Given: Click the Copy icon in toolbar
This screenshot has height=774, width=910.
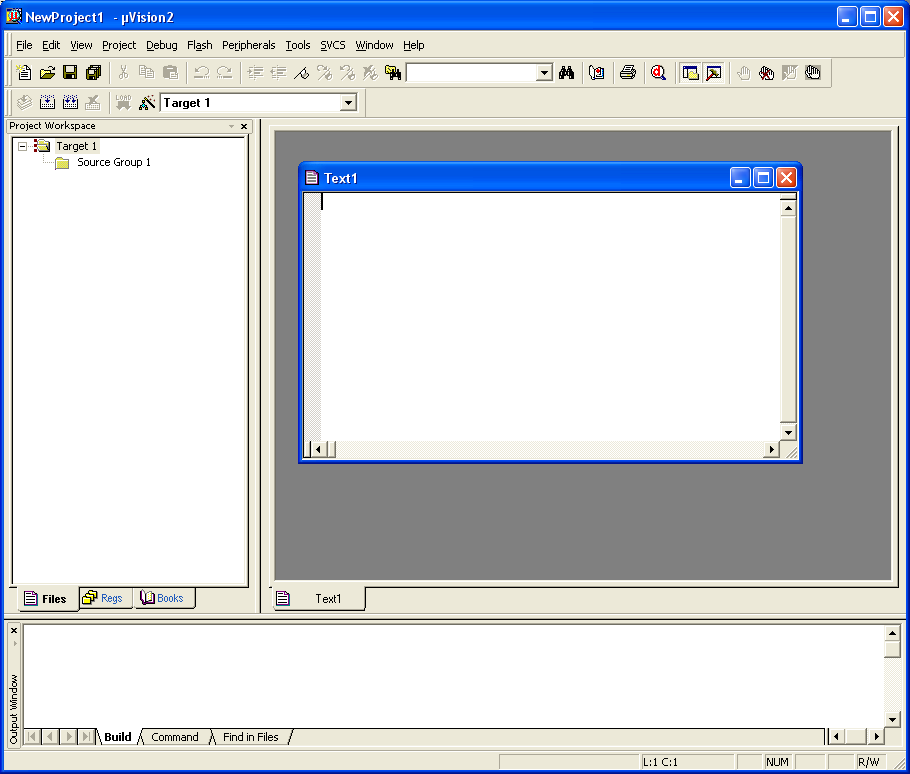Looking at the screenshot, I should coord(146,73).
